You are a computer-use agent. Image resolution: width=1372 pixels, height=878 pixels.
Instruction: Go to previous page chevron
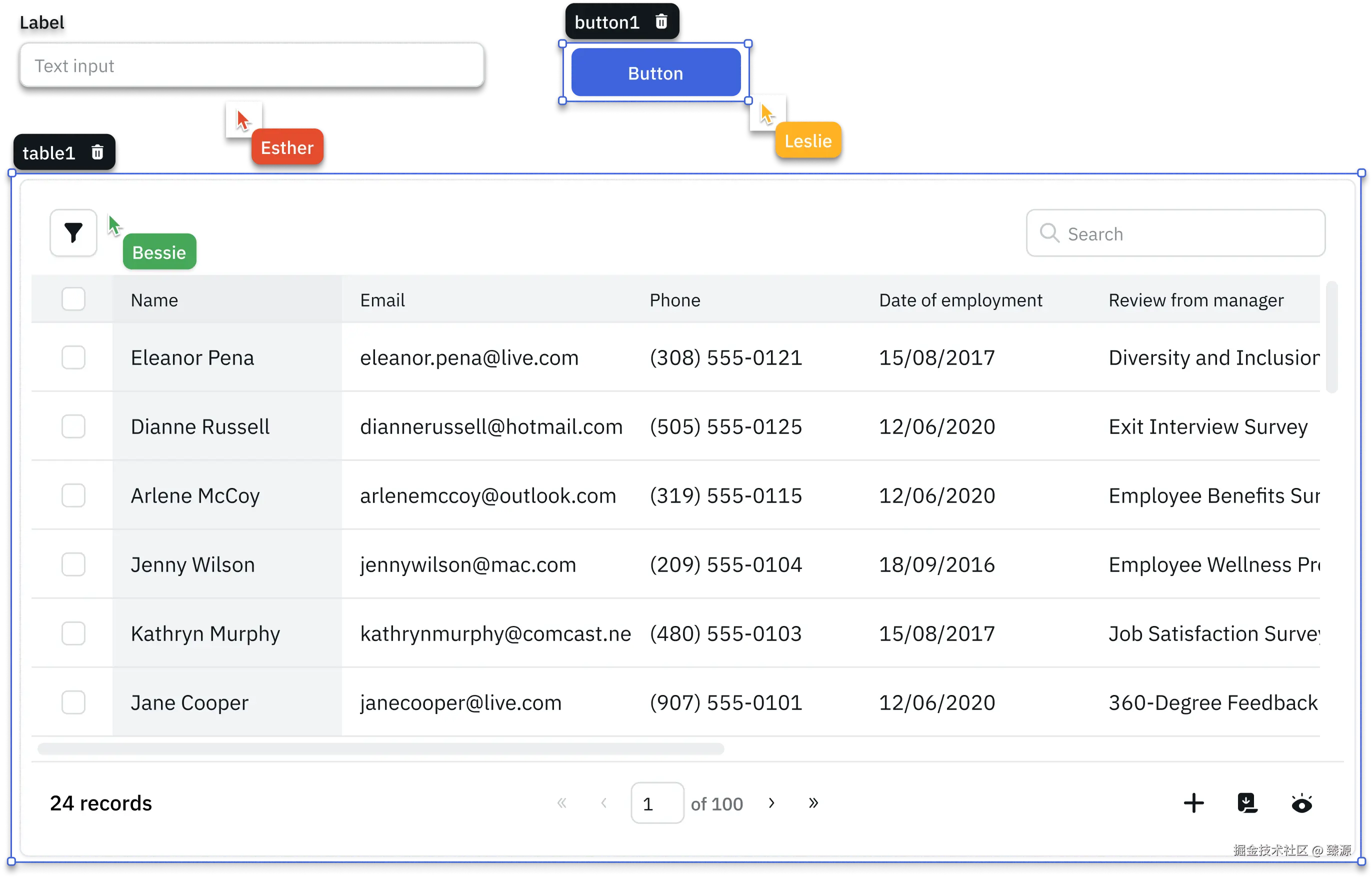603,802
